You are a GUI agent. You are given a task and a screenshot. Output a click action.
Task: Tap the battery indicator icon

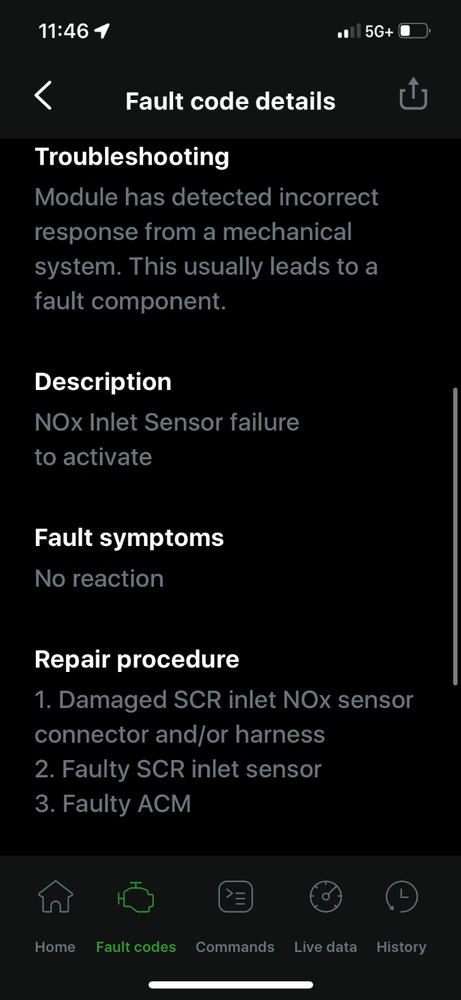(x=414, y=31)
